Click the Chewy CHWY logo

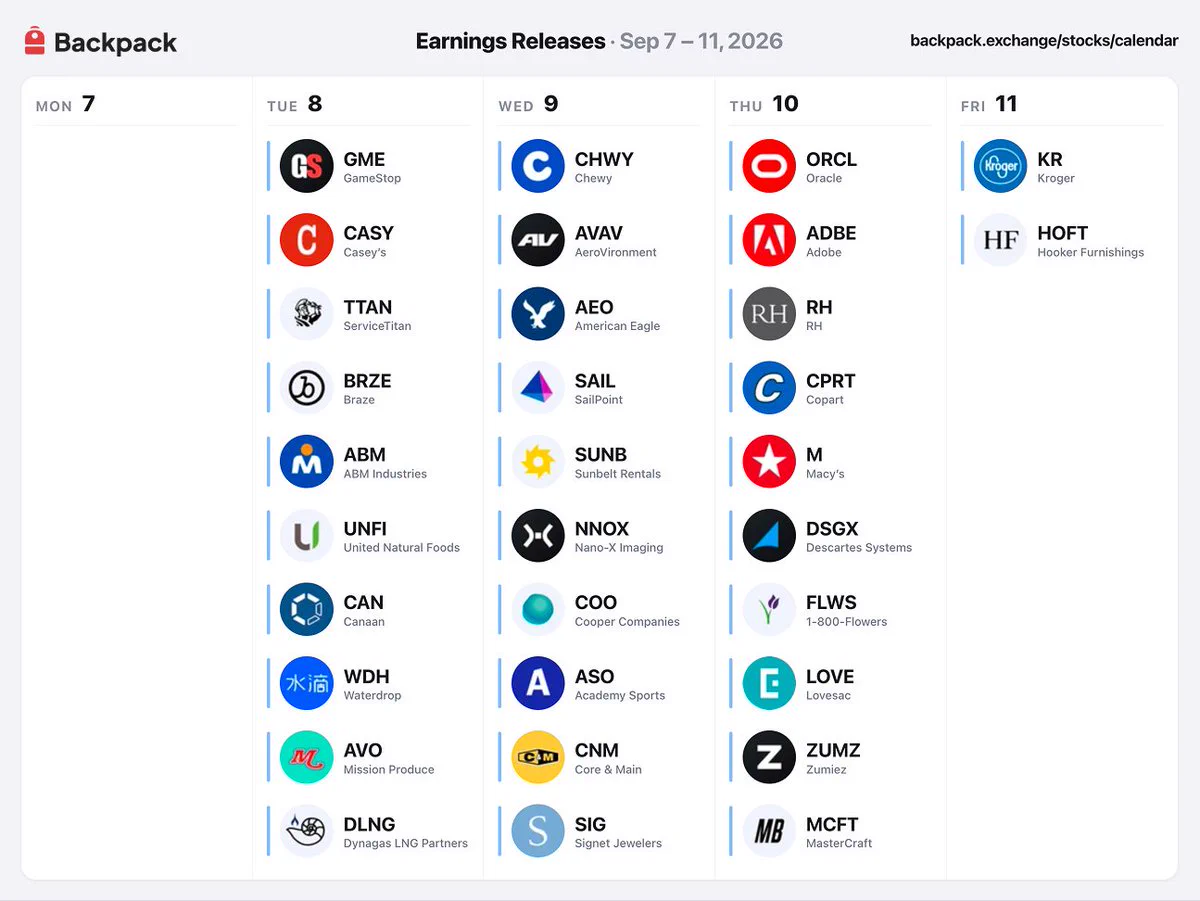[x=538, y=166]
